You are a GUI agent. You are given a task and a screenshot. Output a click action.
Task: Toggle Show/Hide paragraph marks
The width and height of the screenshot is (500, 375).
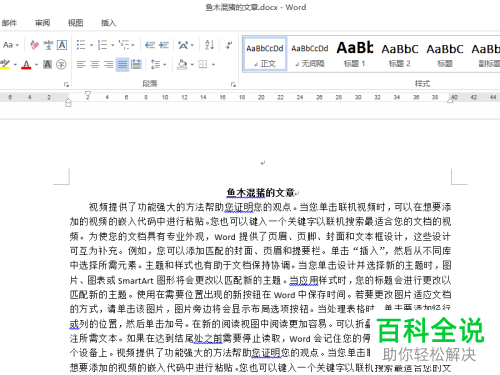229,45
